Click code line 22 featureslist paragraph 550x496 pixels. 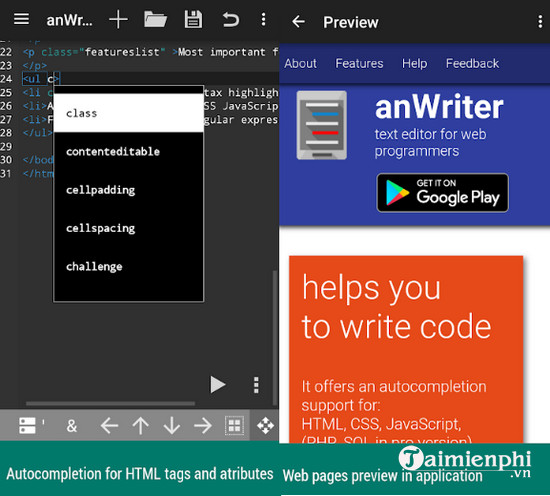click(x=150, y=52)
